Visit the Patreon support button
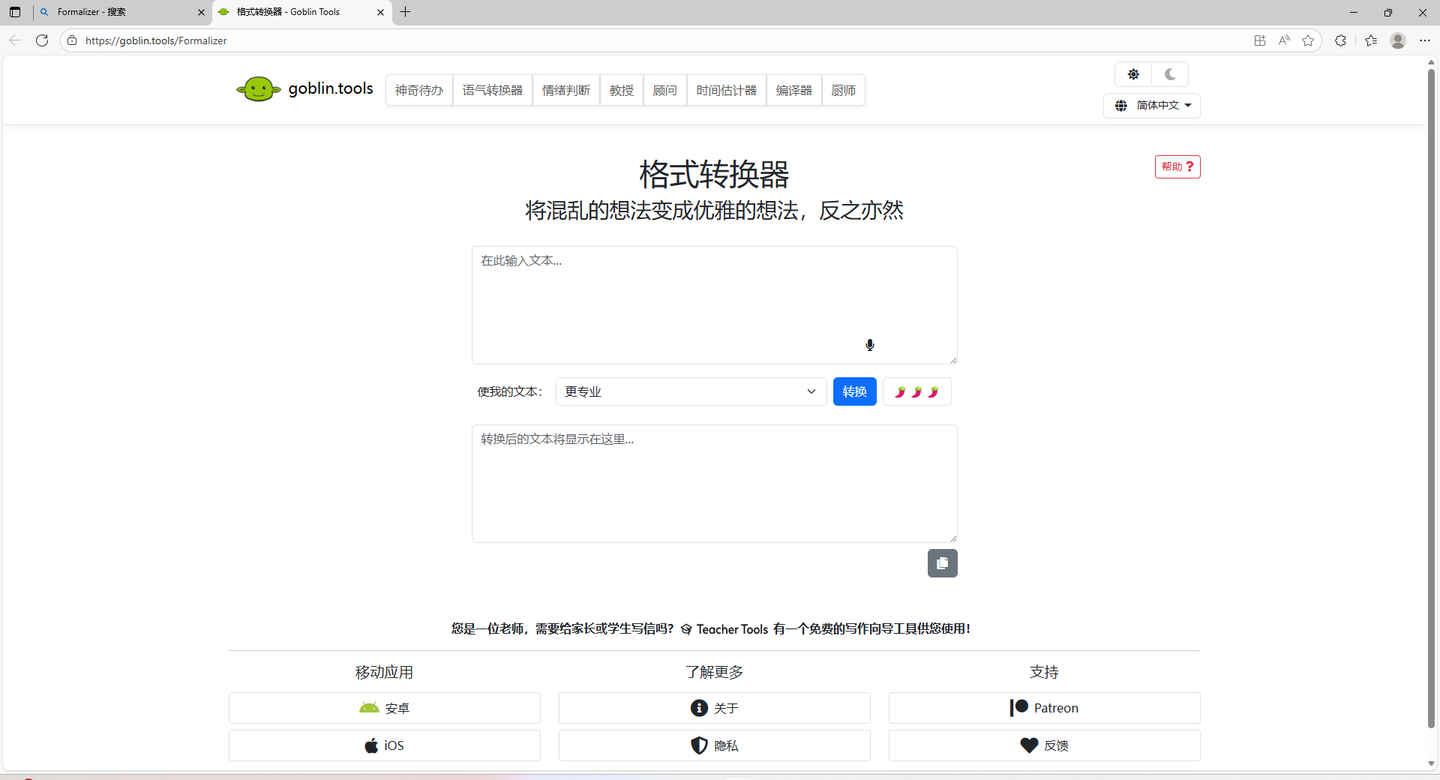Image resolution: width=1440 pixels, height=780 pixels. (1044, 708)
